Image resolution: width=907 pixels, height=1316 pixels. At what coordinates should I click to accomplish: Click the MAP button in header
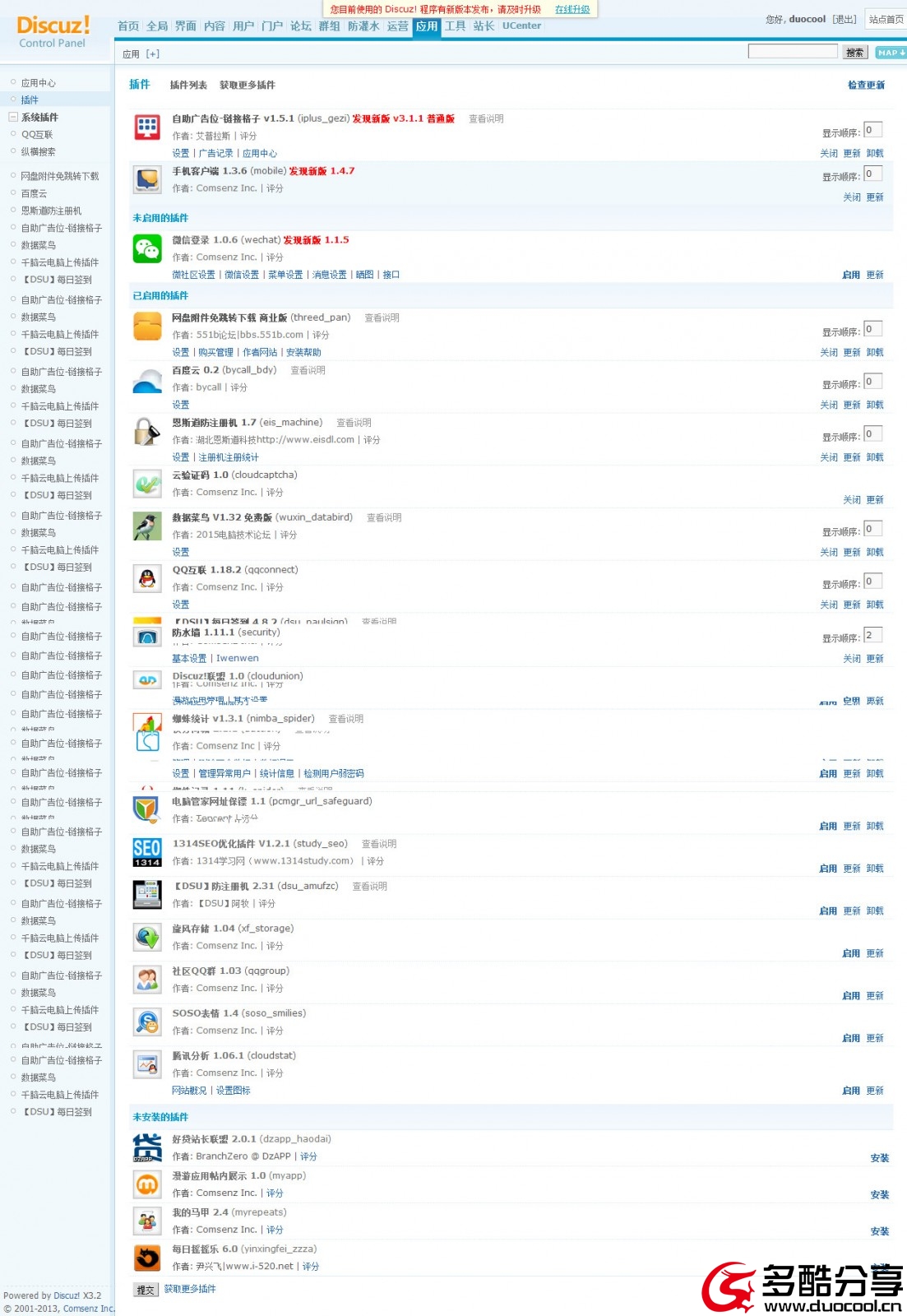[x=891, y=53]
